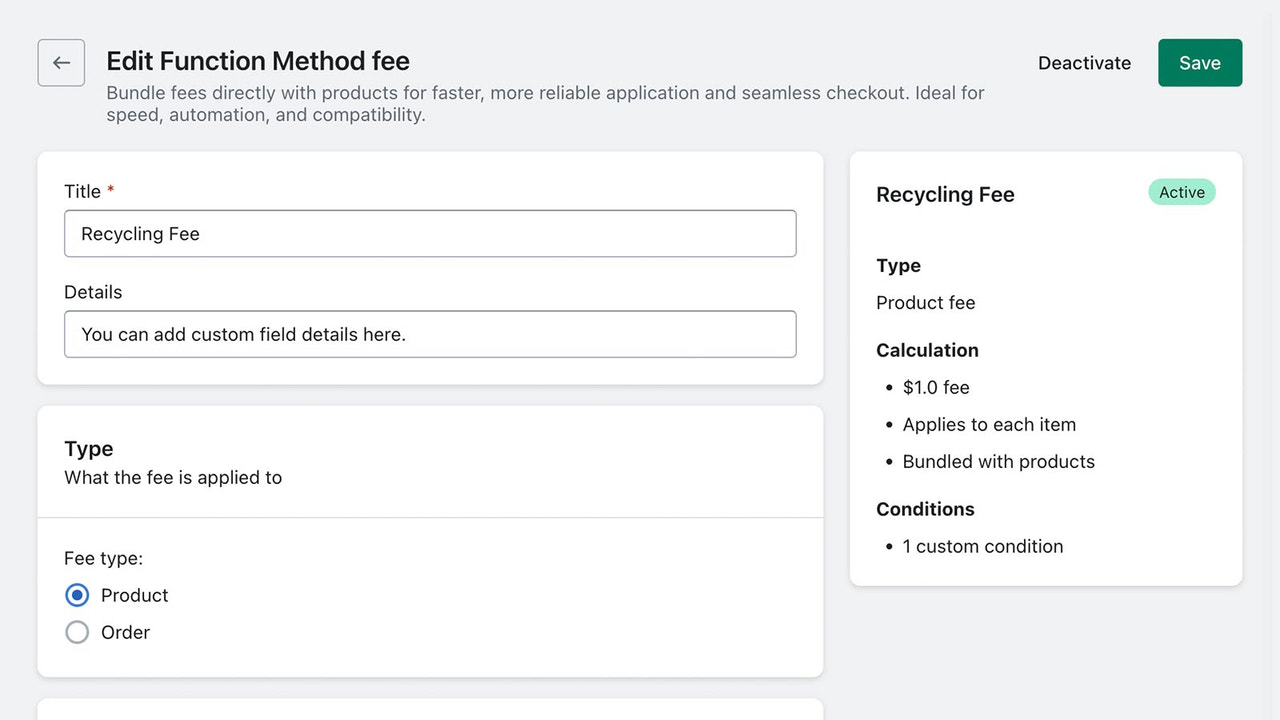Click the Conditions section label
This screenshot has width=1280, height=720.
[925, 509]
